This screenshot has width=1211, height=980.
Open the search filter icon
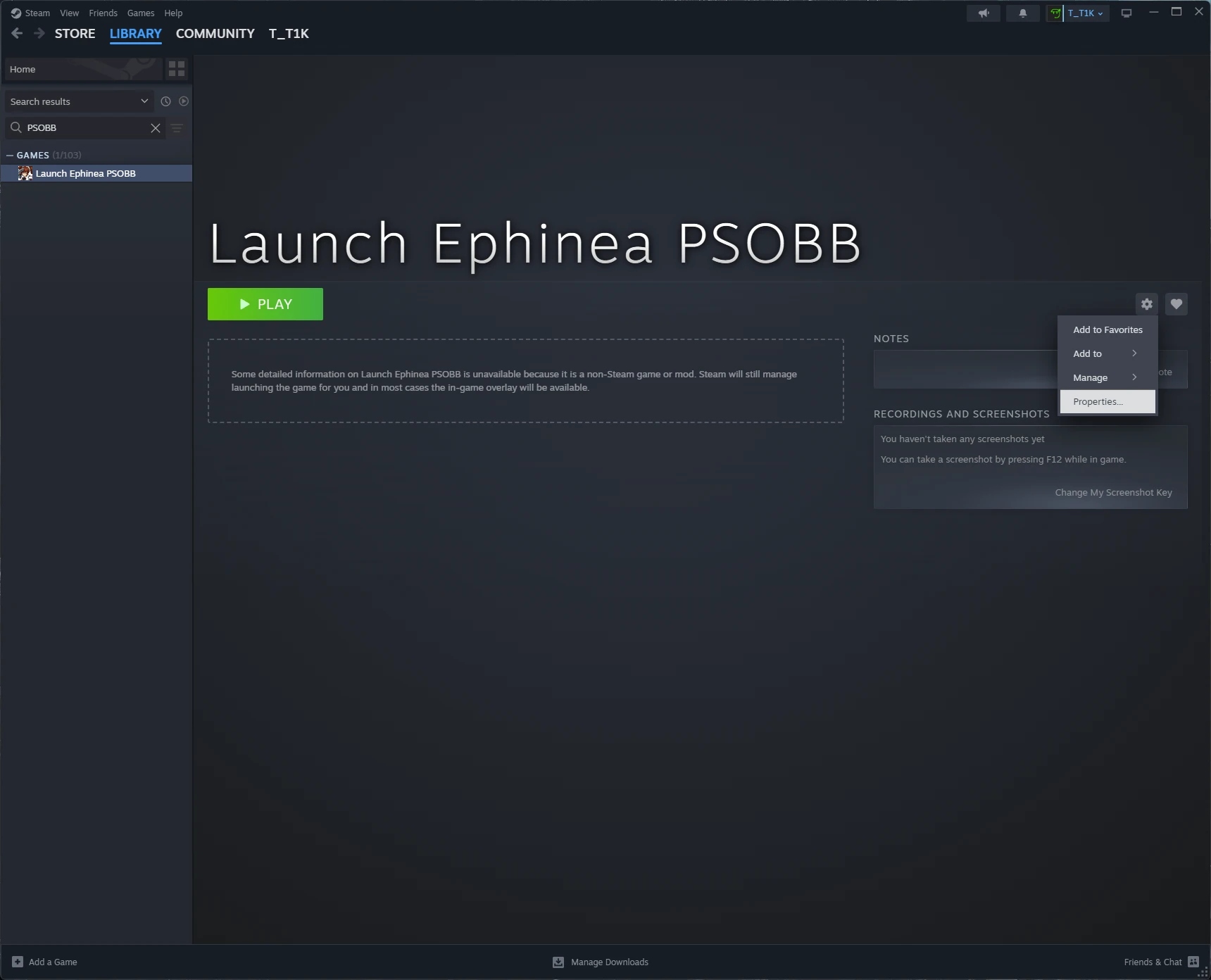[x=177, y=128]
